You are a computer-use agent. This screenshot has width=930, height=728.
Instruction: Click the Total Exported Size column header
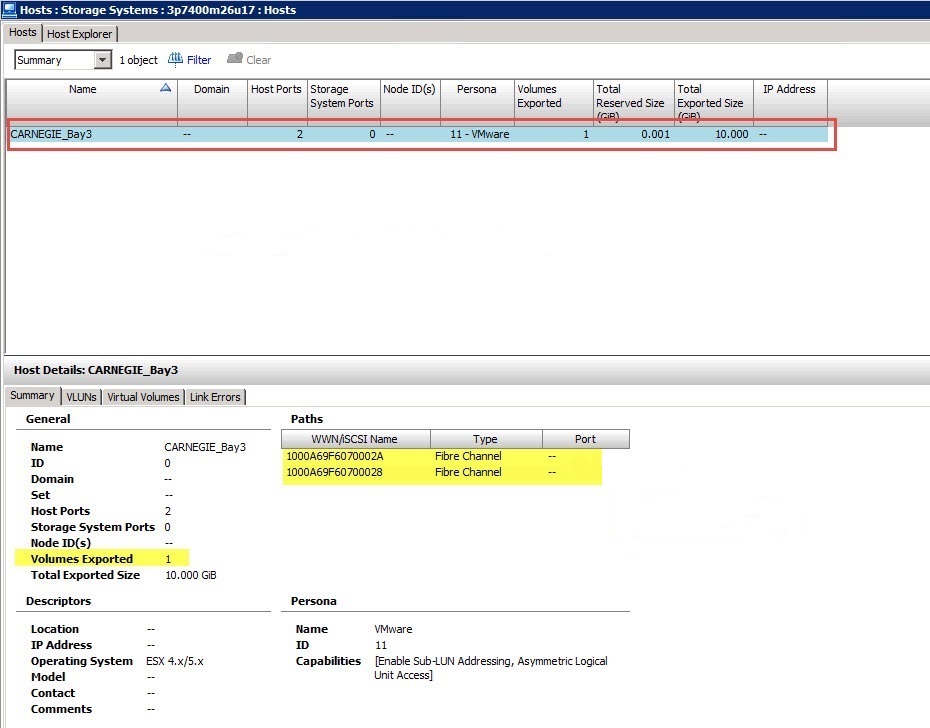click(714, 96)
